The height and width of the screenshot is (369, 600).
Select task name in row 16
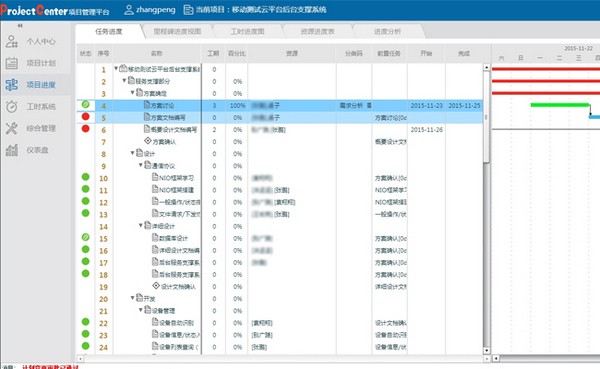click(x=179, y=251)
